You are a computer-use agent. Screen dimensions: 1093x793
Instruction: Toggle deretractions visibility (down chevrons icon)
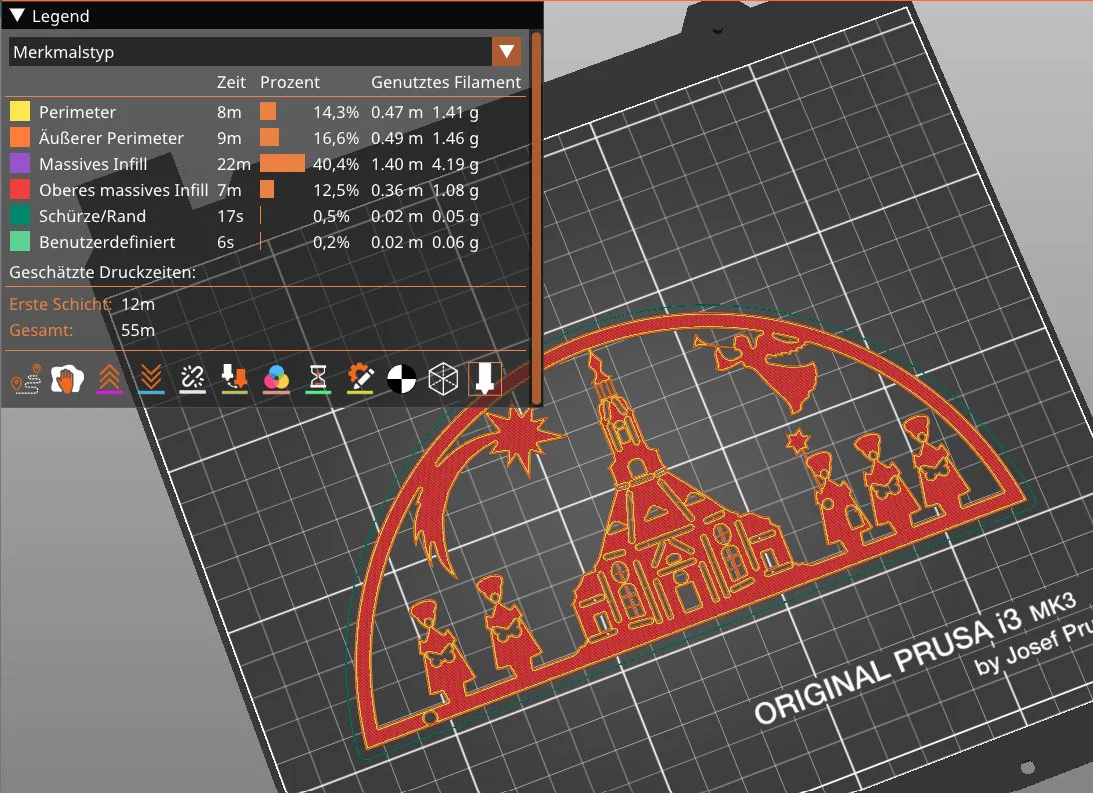(x=151, y=378)
